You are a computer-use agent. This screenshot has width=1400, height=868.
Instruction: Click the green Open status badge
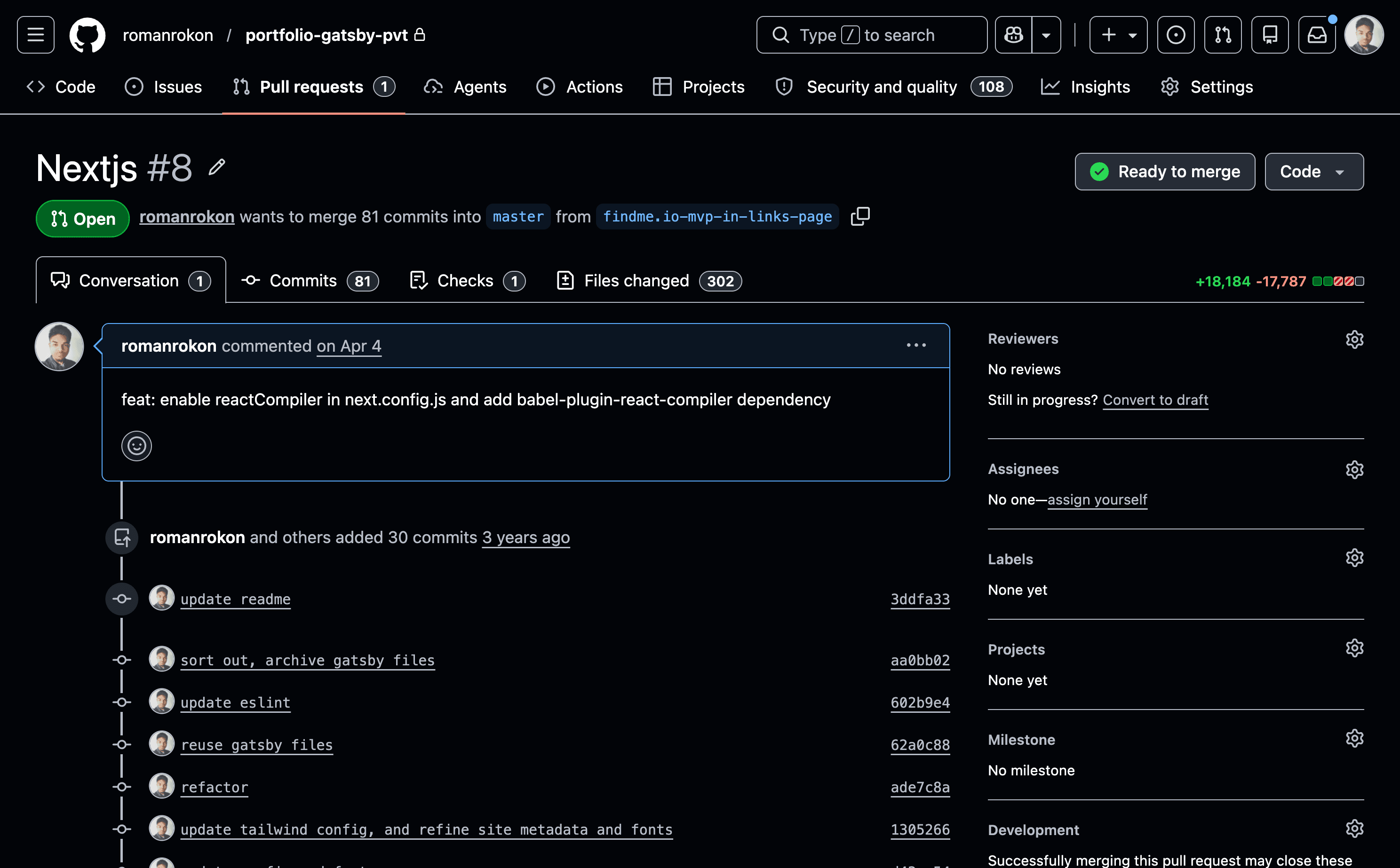83,219
